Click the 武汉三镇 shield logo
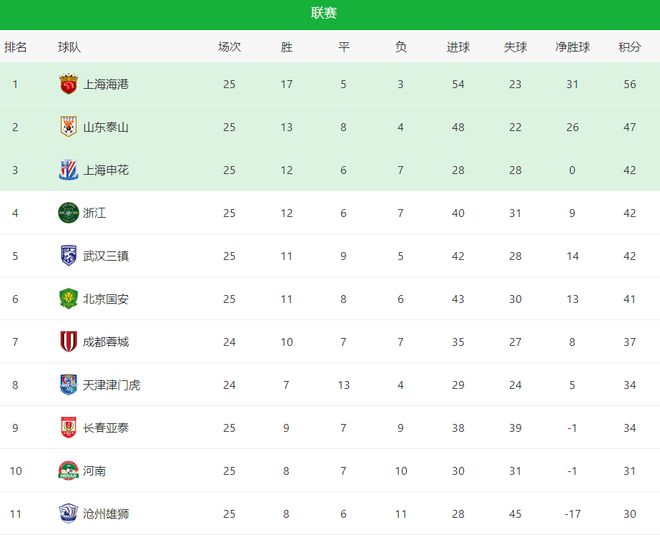 [68, 256]
